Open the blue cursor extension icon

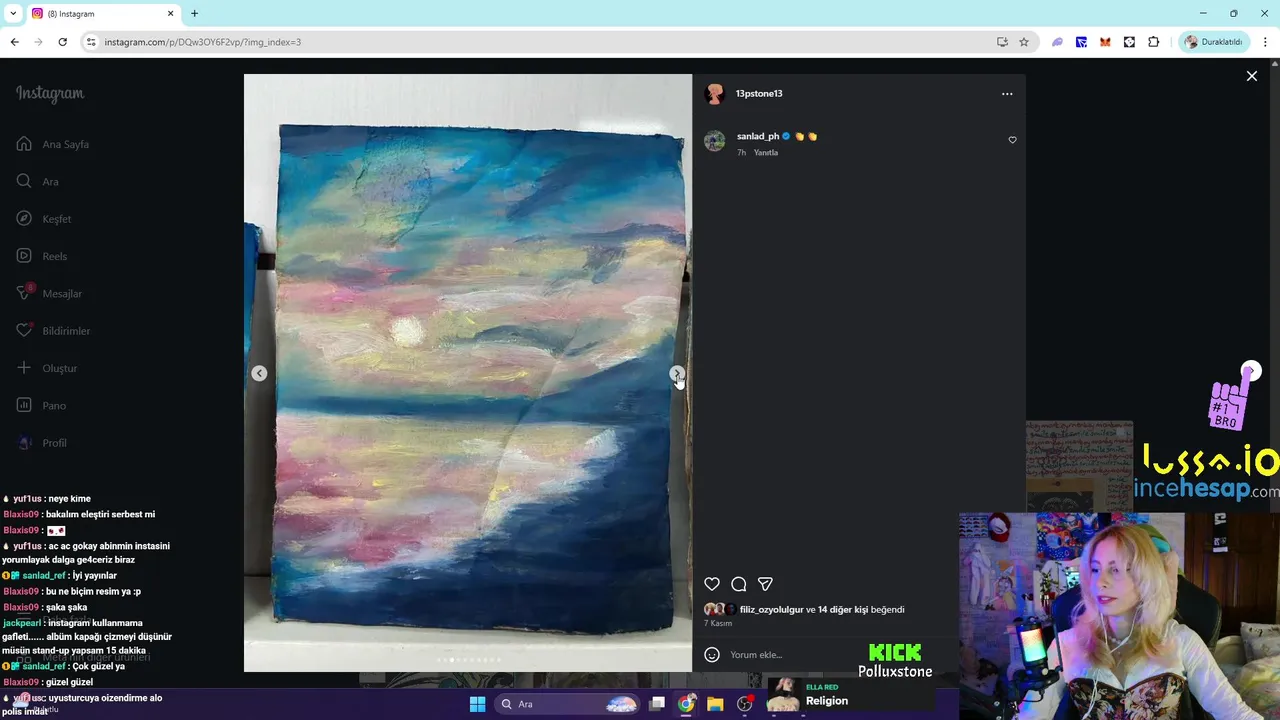click(1081, 42)
